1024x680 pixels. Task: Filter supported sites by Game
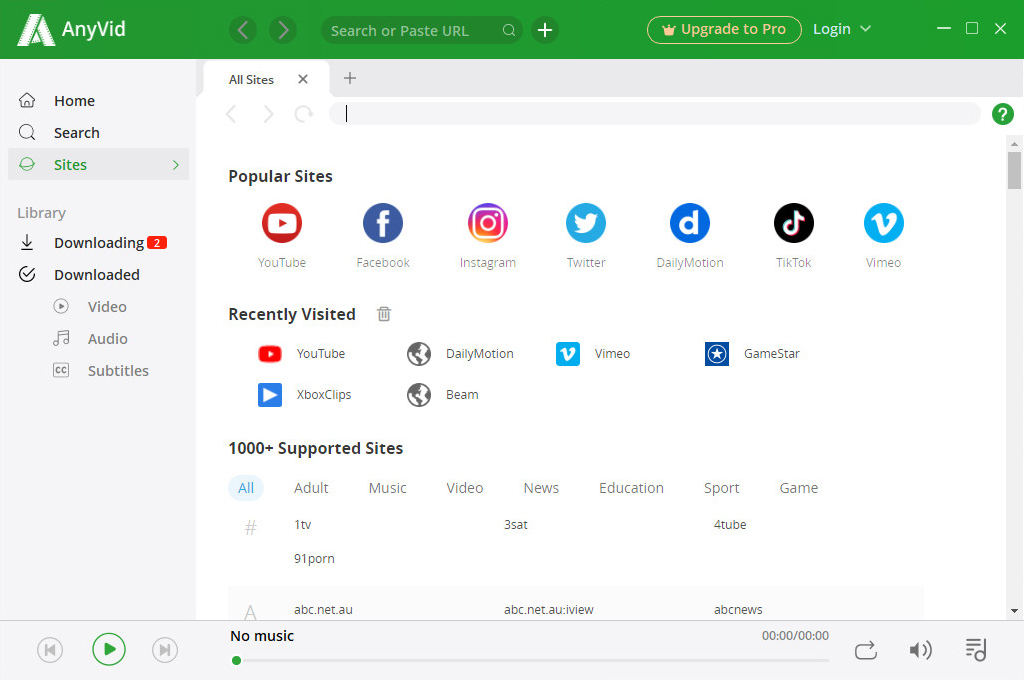(x=799, y=488)
